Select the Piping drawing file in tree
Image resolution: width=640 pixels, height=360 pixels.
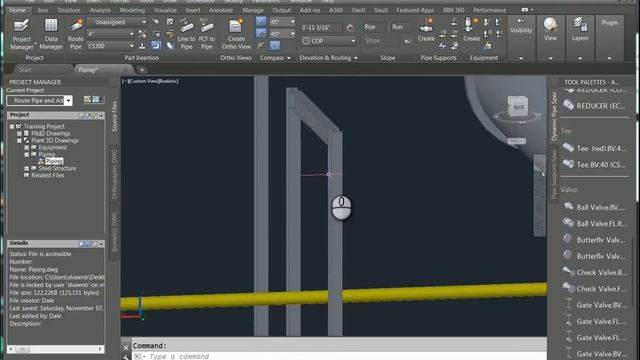[x=54, y=161]
